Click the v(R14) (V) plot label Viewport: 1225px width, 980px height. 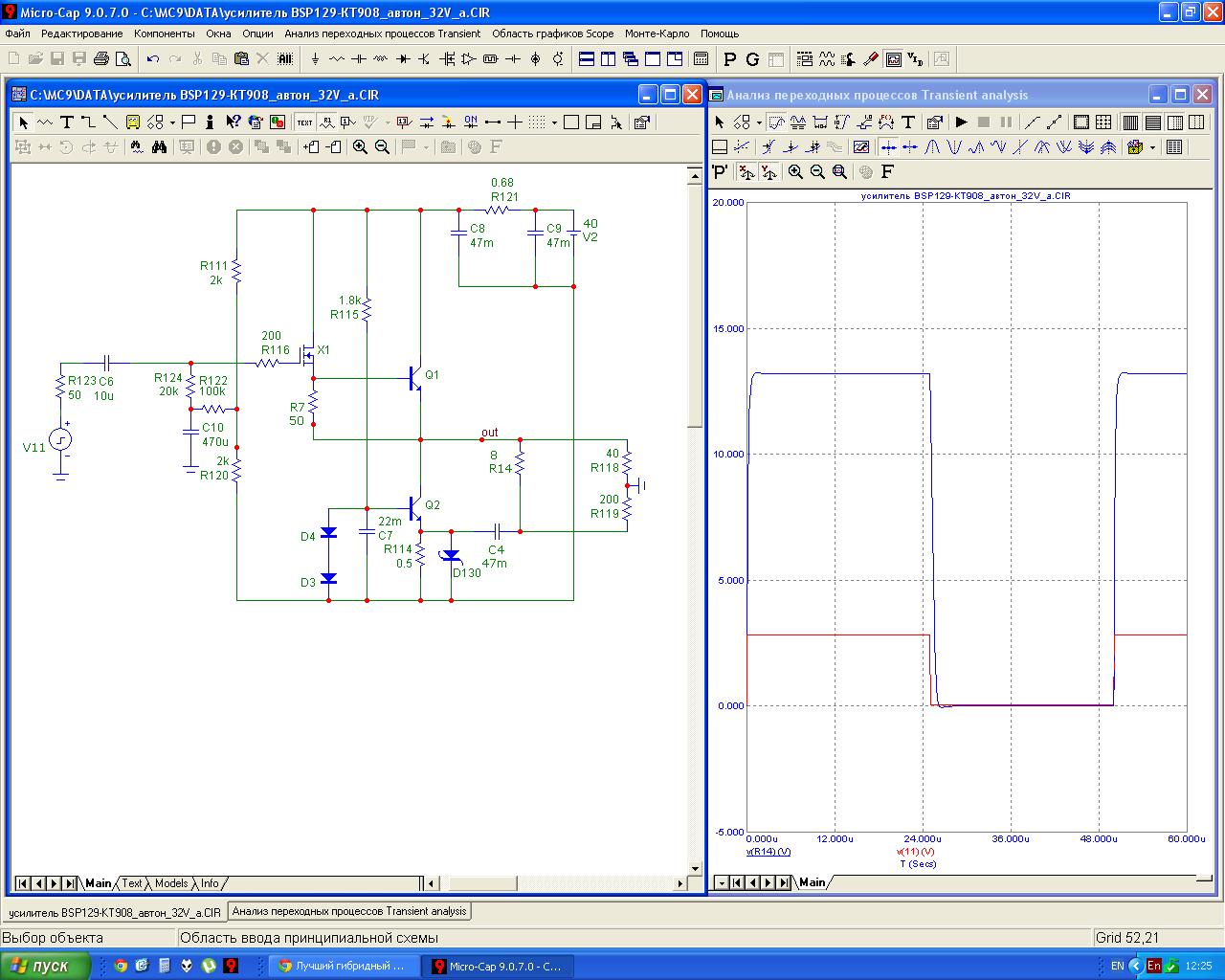(768, 851)
